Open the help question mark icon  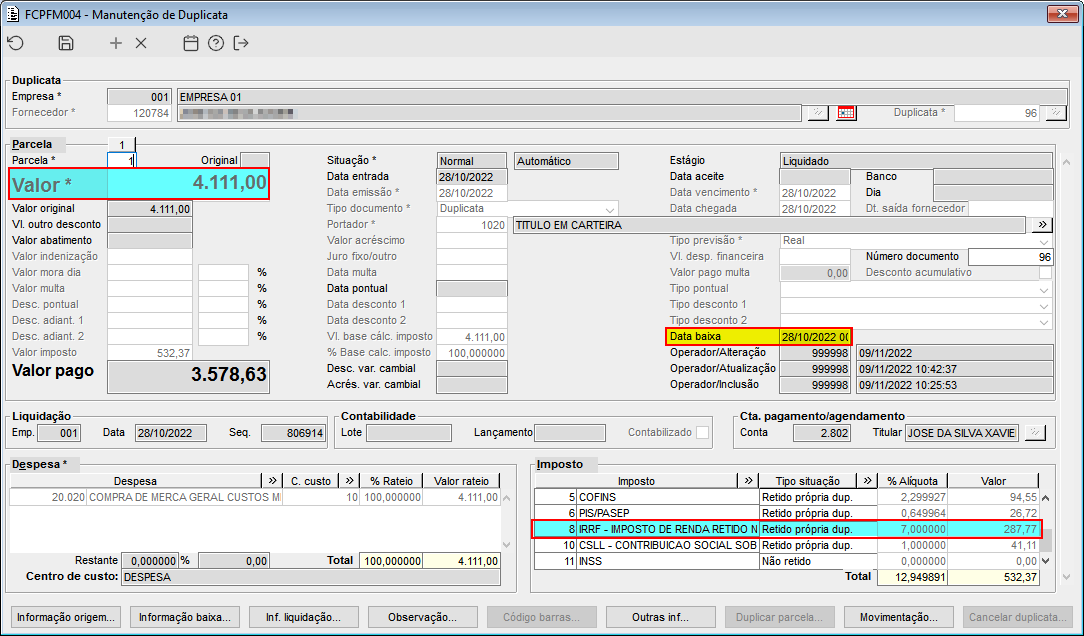(216, 43)
